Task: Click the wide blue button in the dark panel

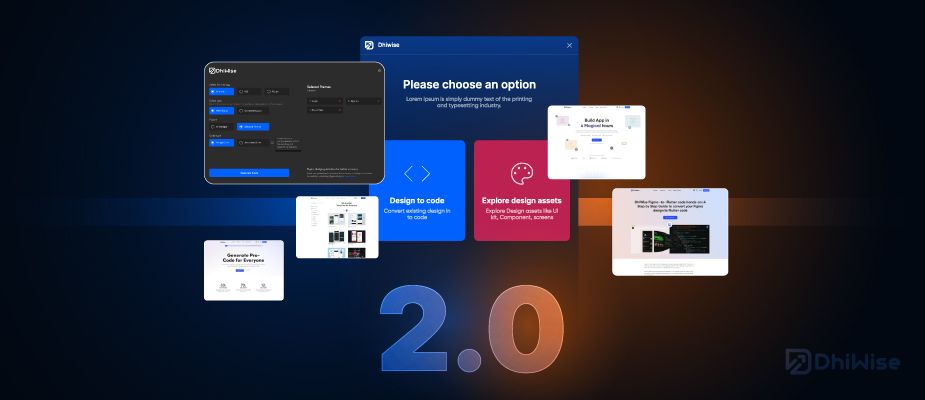Action: pos(249,173)
